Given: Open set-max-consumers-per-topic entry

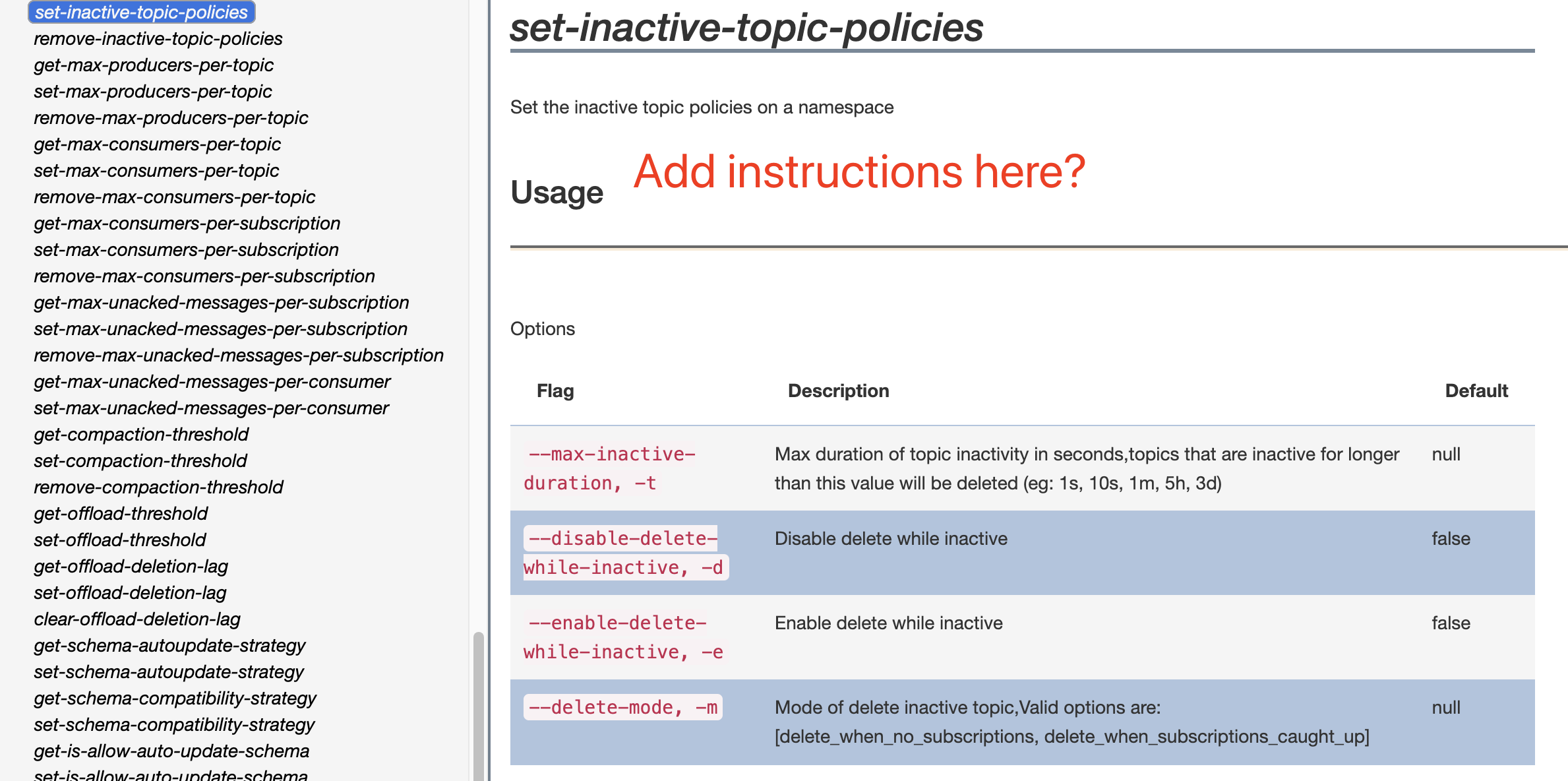Looking at the screenshot, I should click(x=156, y=171).
